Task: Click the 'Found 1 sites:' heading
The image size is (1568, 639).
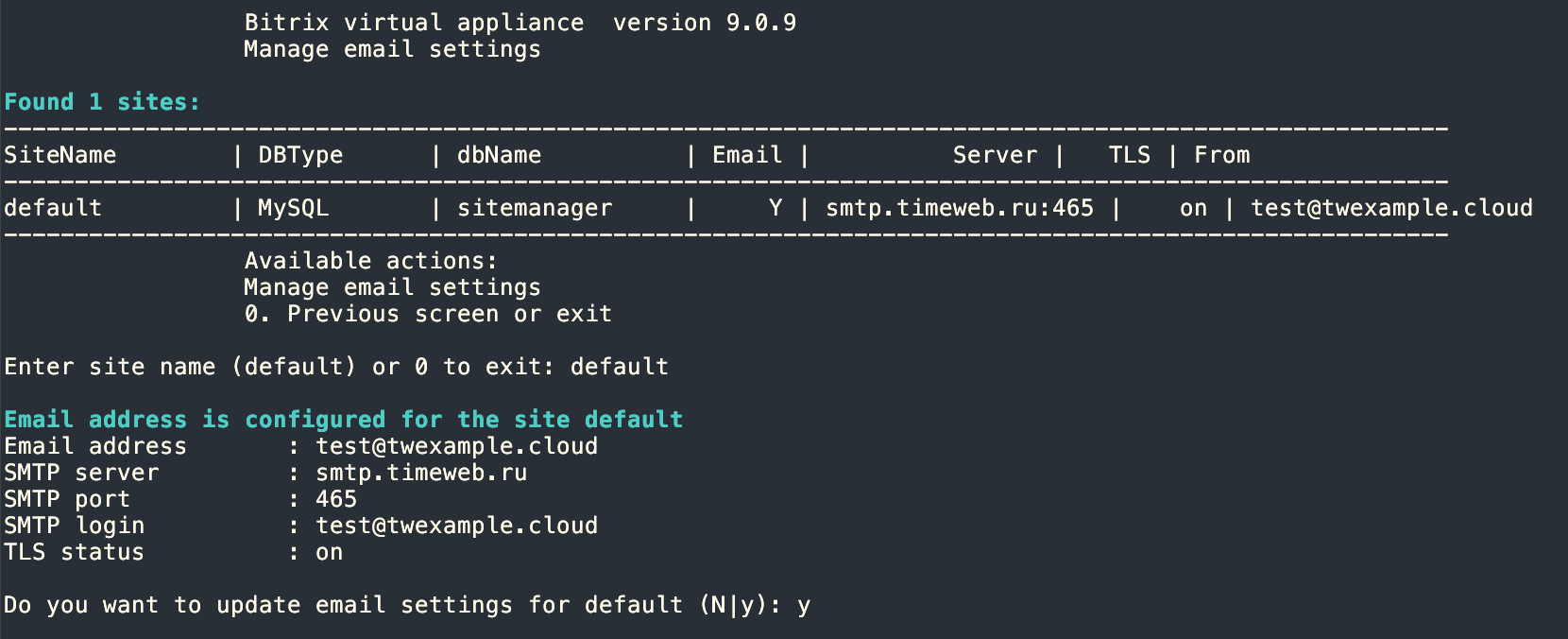Action: click(102, 102)
